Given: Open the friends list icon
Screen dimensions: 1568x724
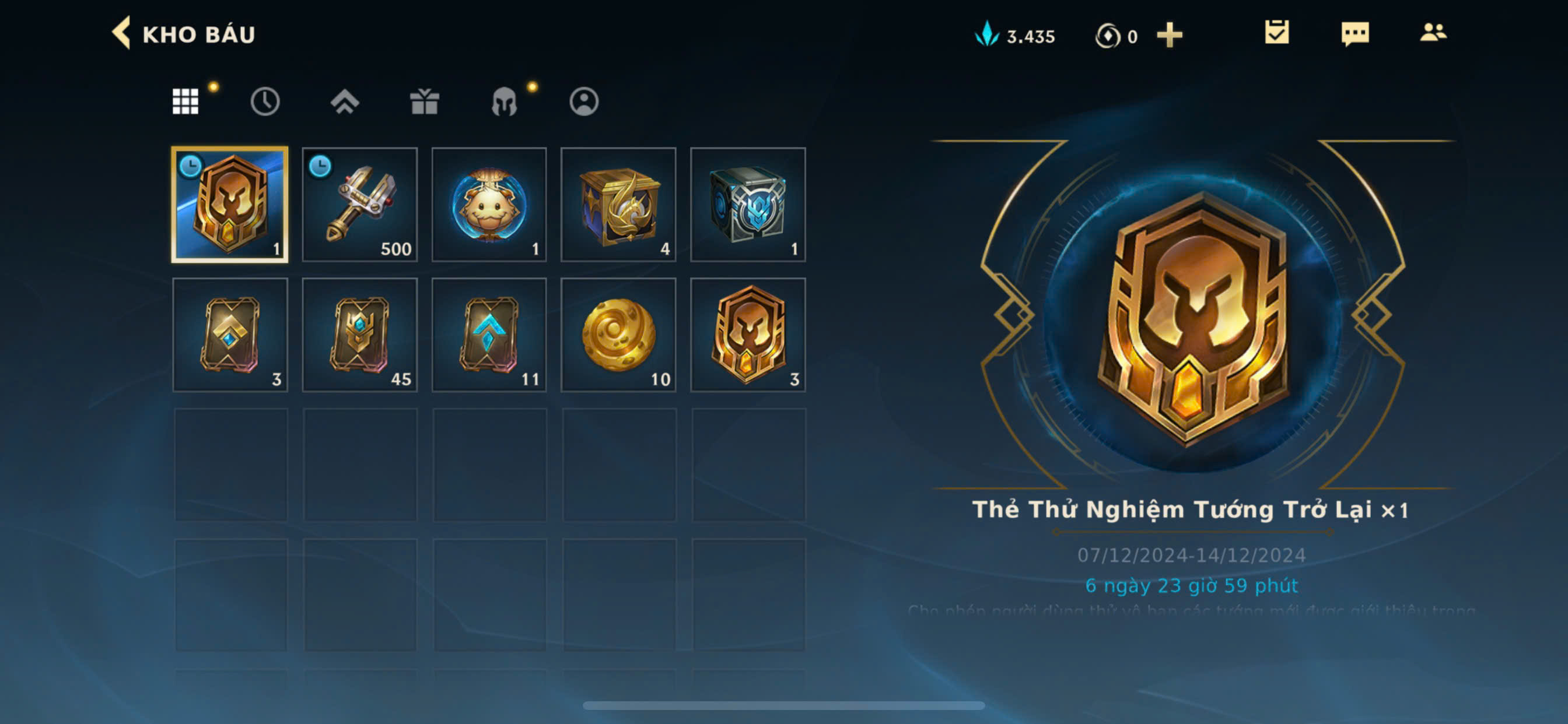Looking at the screenshot, I should pos(1433,32).
